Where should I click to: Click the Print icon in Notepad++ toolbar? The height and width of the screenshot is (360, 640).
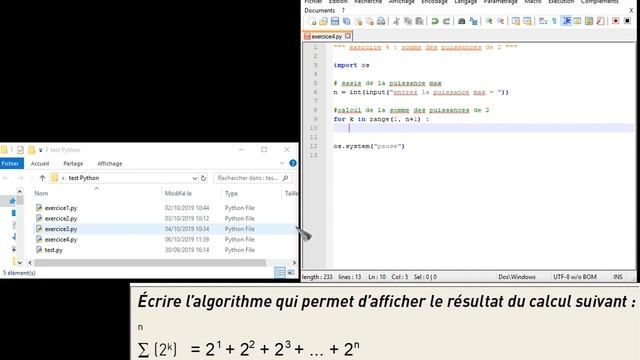pos(381,21)
